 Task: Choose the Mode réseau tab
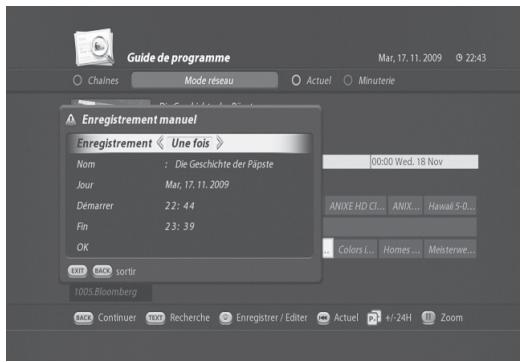205,80
